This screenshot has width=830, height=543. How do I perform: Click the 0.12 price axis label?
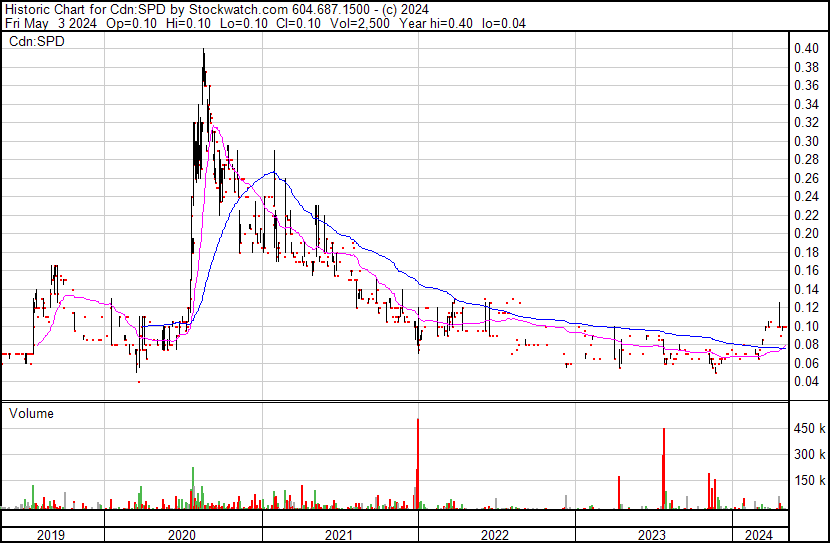coord(806,307)
